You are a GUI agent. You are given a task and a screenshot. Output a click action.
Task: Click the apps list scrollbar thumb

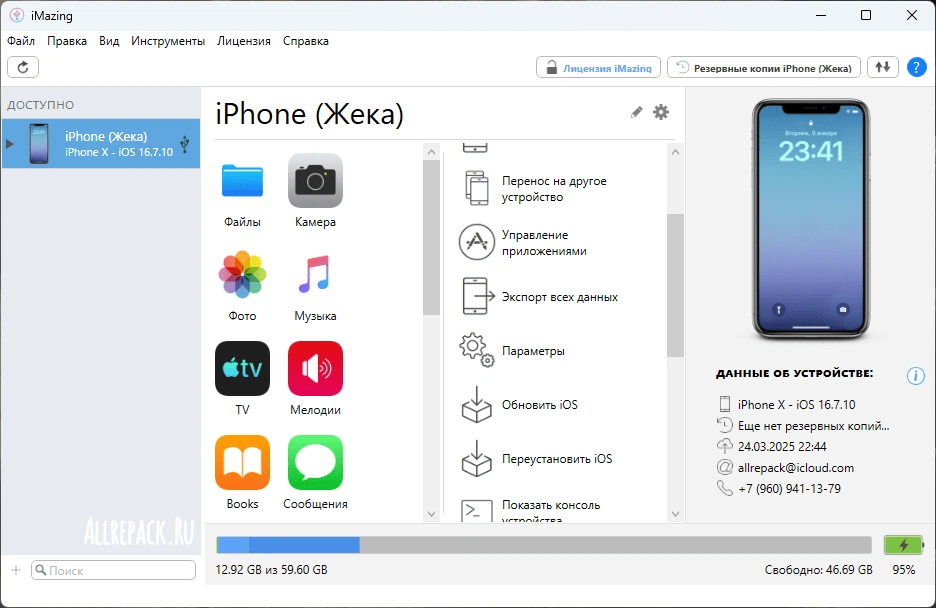pyautogui.click(x=431, y=237)
